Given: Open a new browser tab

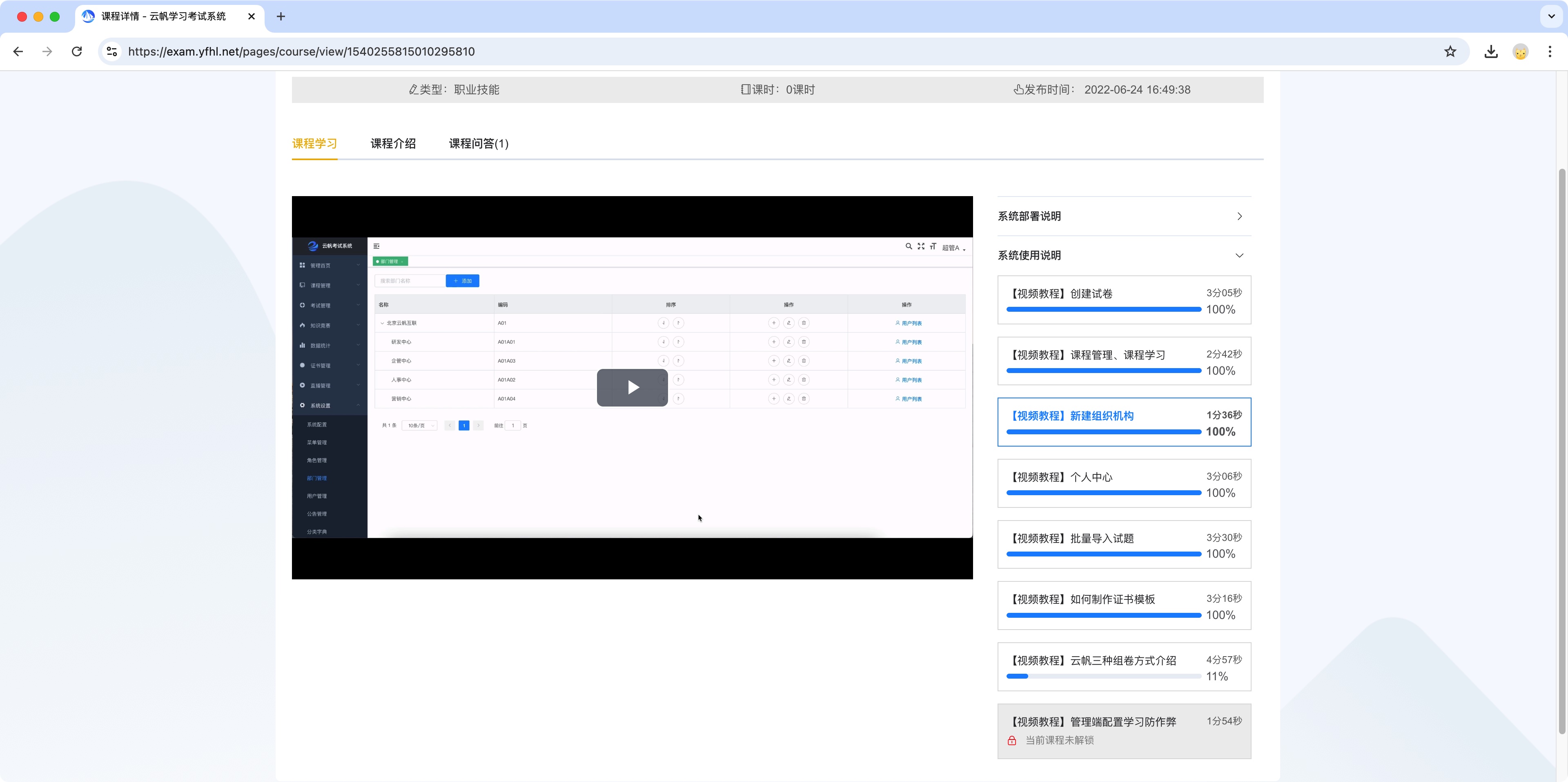Looking at the screenshot, I should 281,16.
